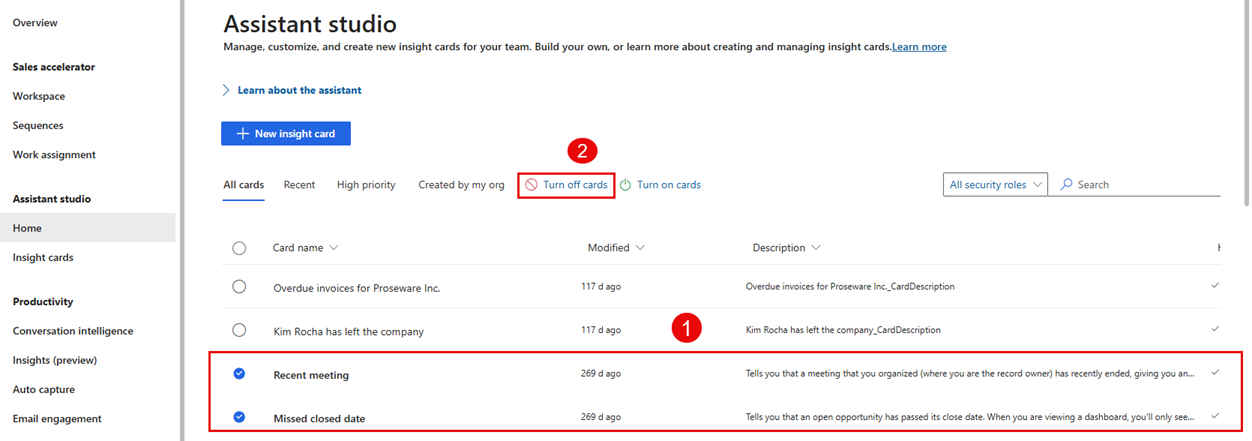
Task: Click the magnifier icon in Search box
Action: pyautogui.click(x=1066, y=185)
